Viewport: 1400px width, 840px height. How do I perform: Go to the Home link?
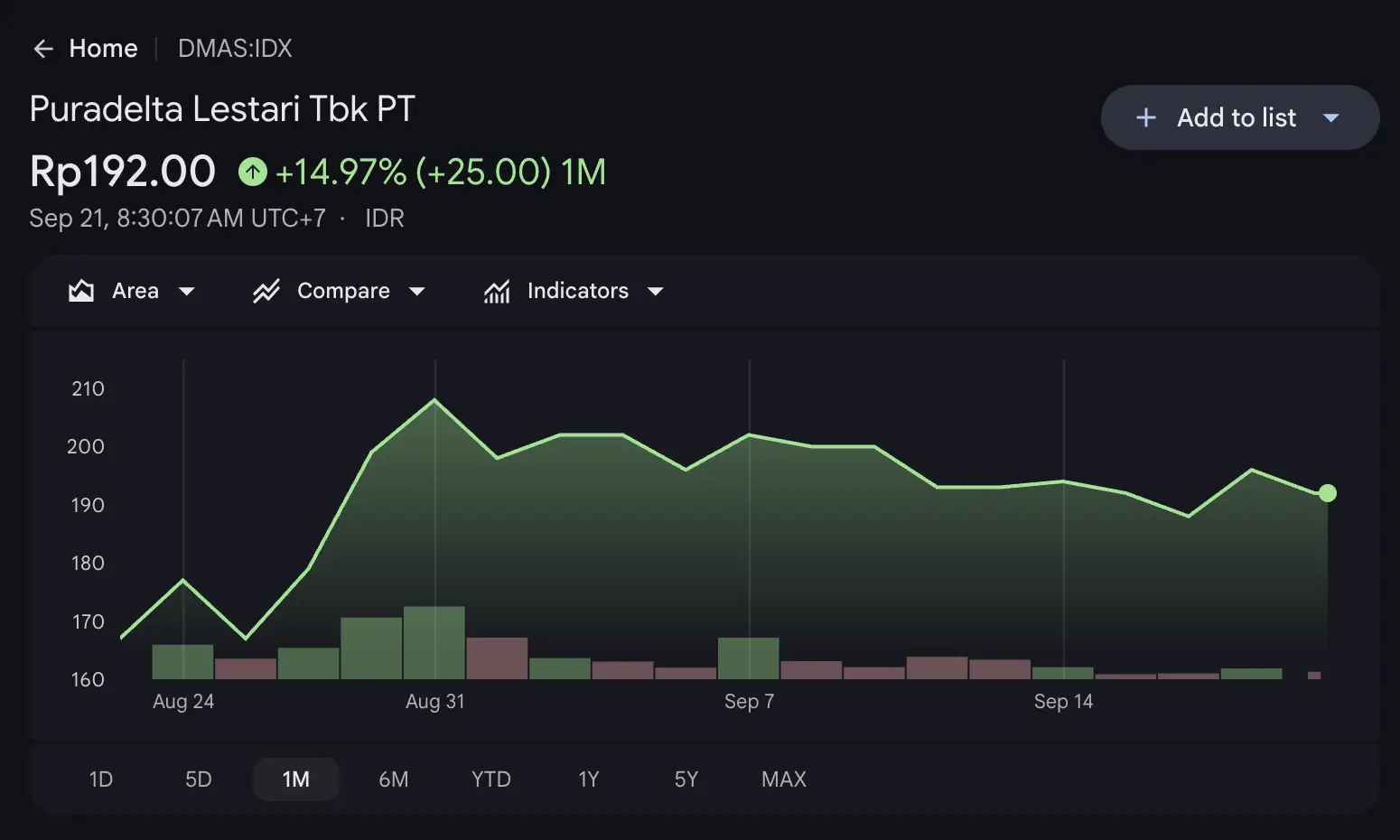(x=104, y=49)
